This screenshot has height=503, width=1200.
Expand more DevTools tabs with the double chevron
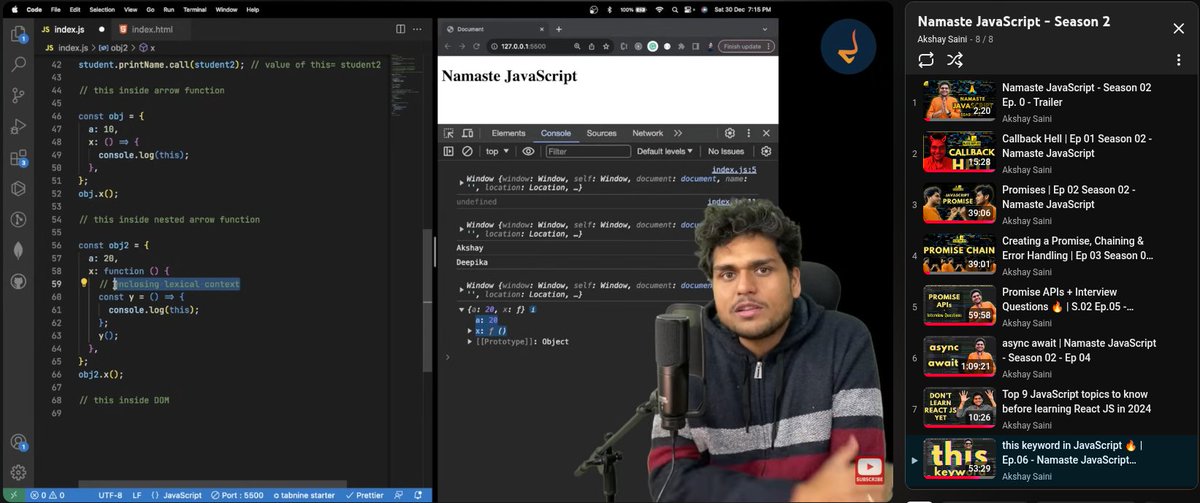coord(678,133)
